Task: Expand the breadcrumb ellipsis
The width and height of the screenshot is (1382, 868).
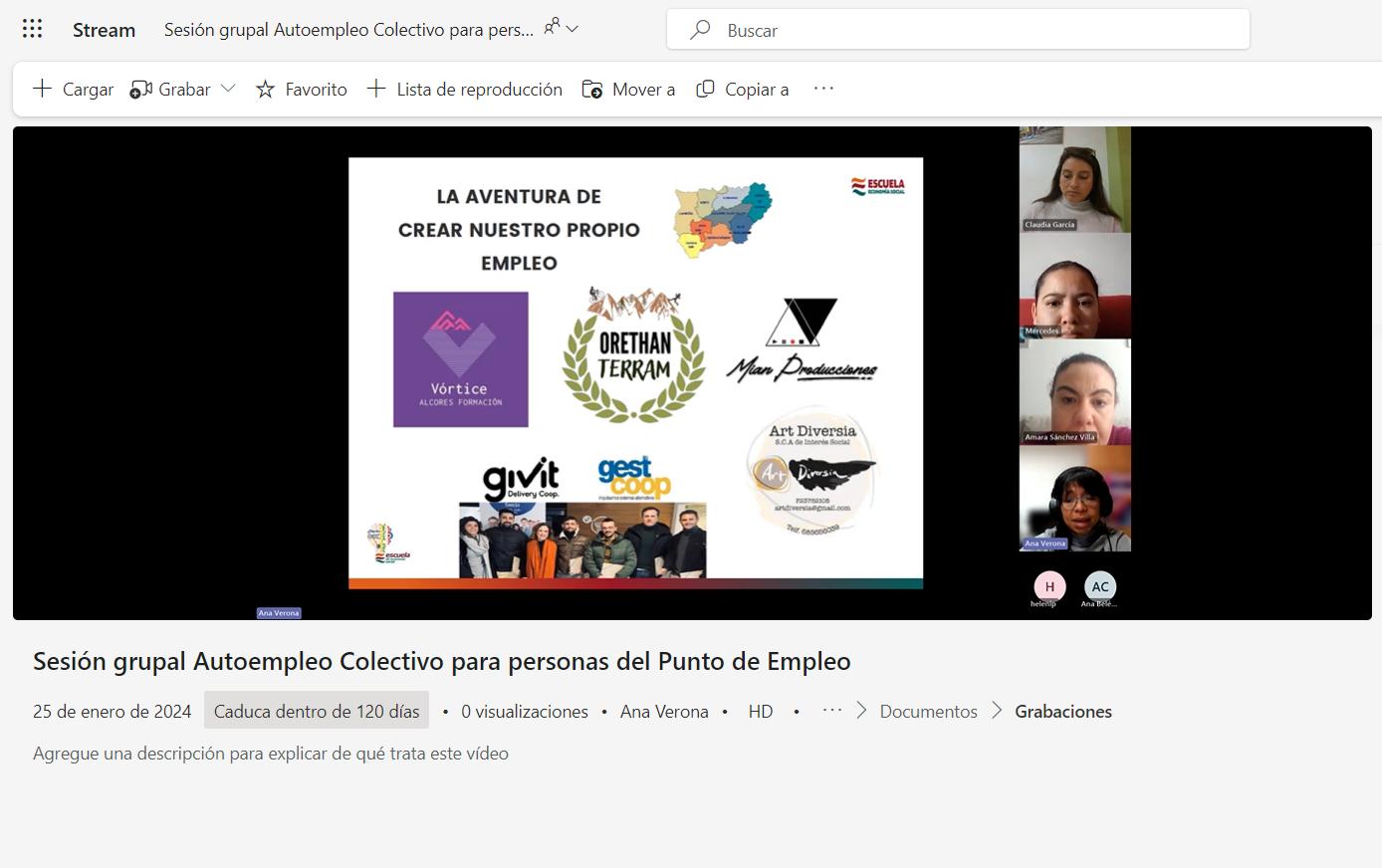Action: 832,711
